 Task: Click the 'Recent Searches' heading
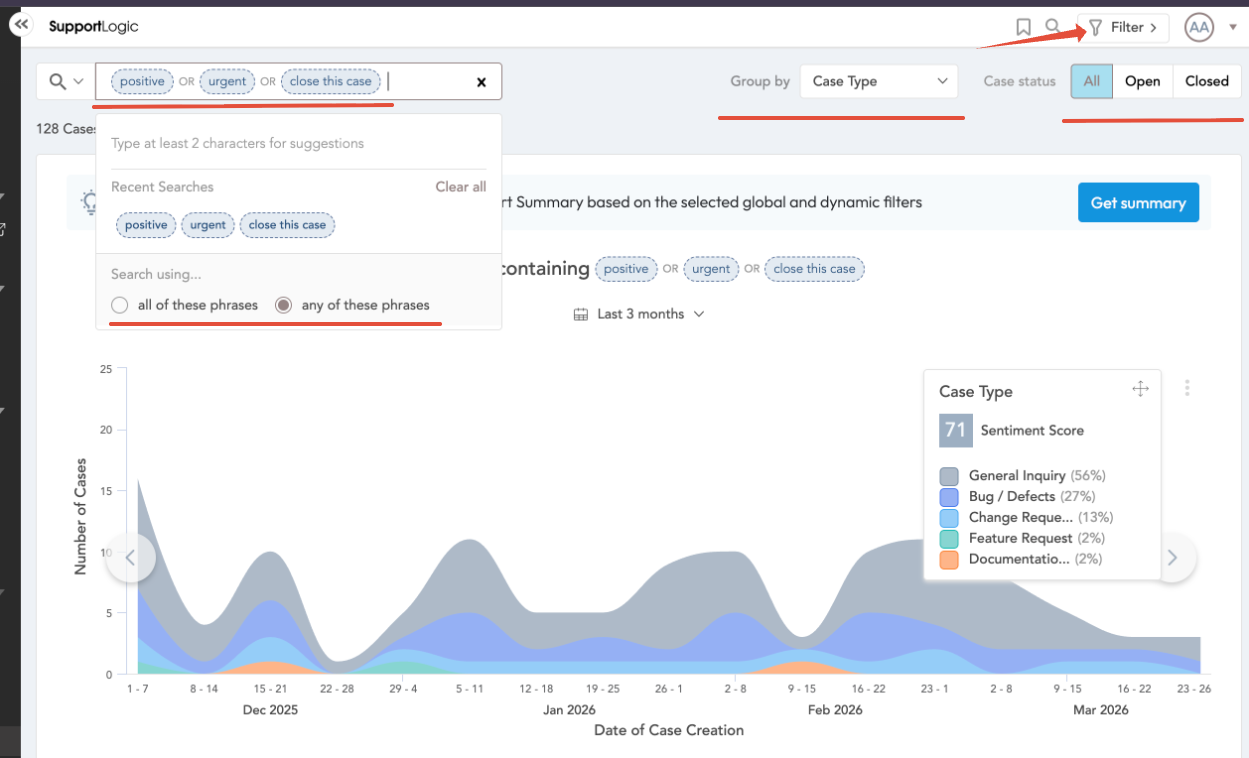(162, 187)
